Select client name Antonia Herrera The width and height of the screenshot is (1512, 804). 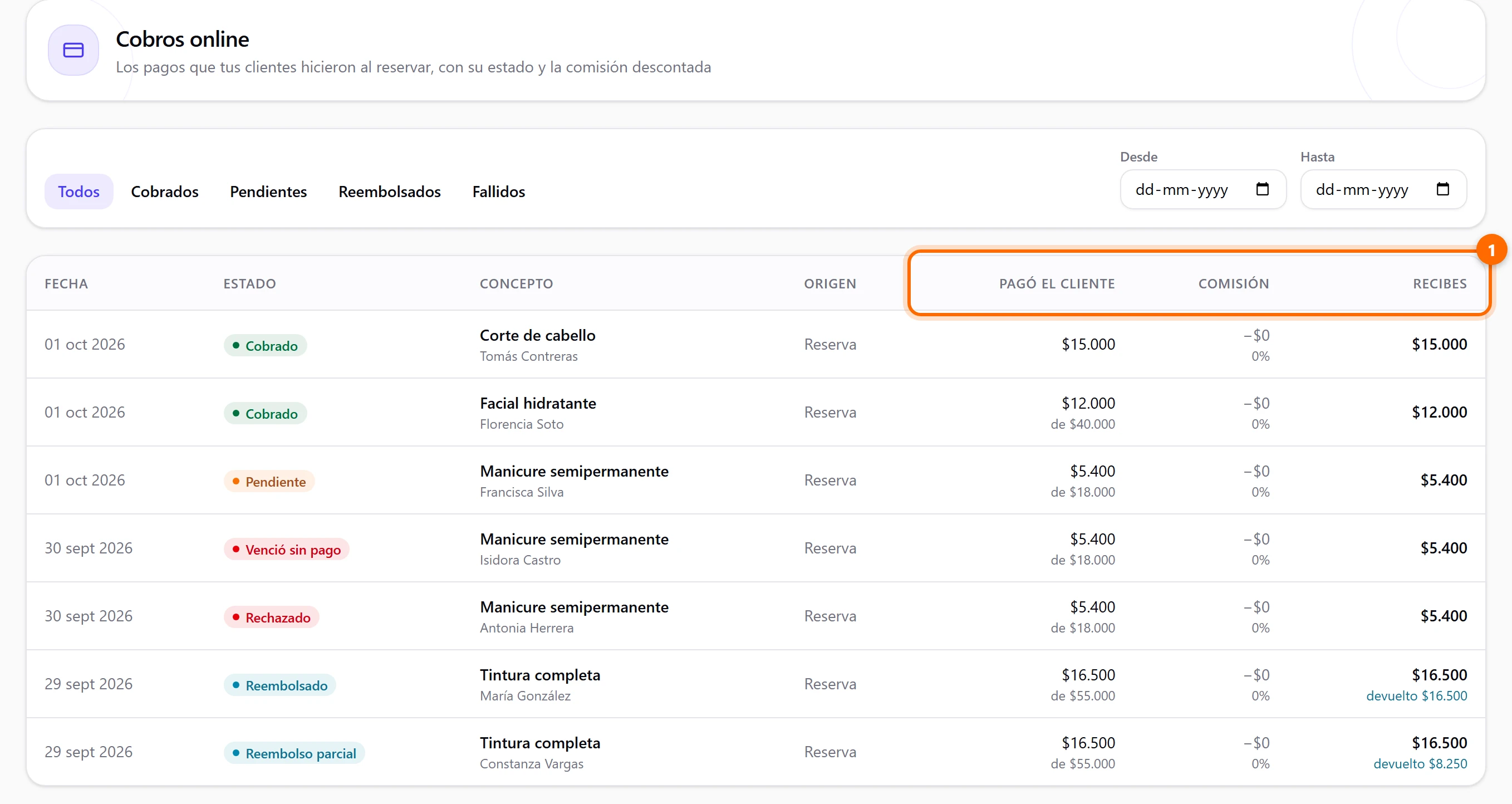(527, 628)
